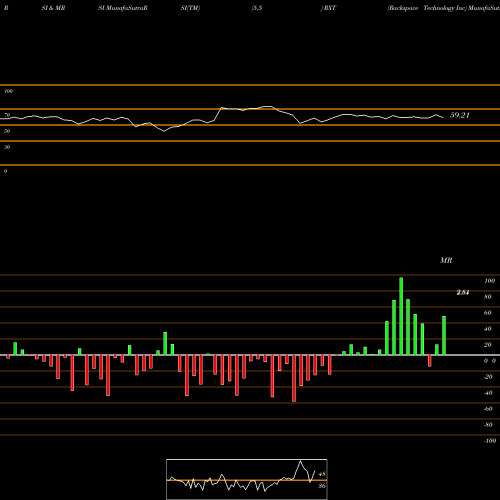
Task: Click the 'Rackspace Technology Inc' title text
Action: coord(427,8)
